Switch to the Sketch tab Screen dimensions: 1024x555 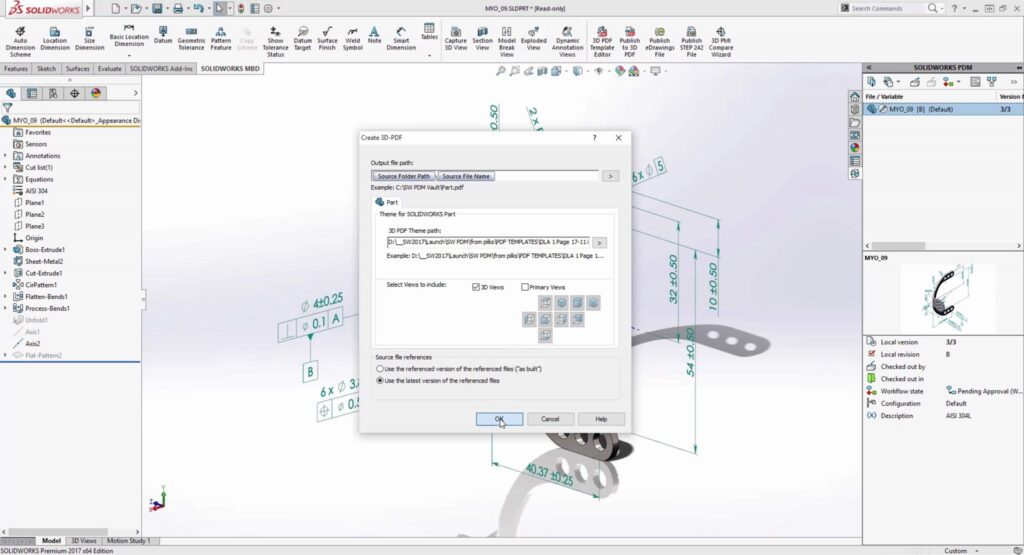pyautogui.click(x=46, y=69)
